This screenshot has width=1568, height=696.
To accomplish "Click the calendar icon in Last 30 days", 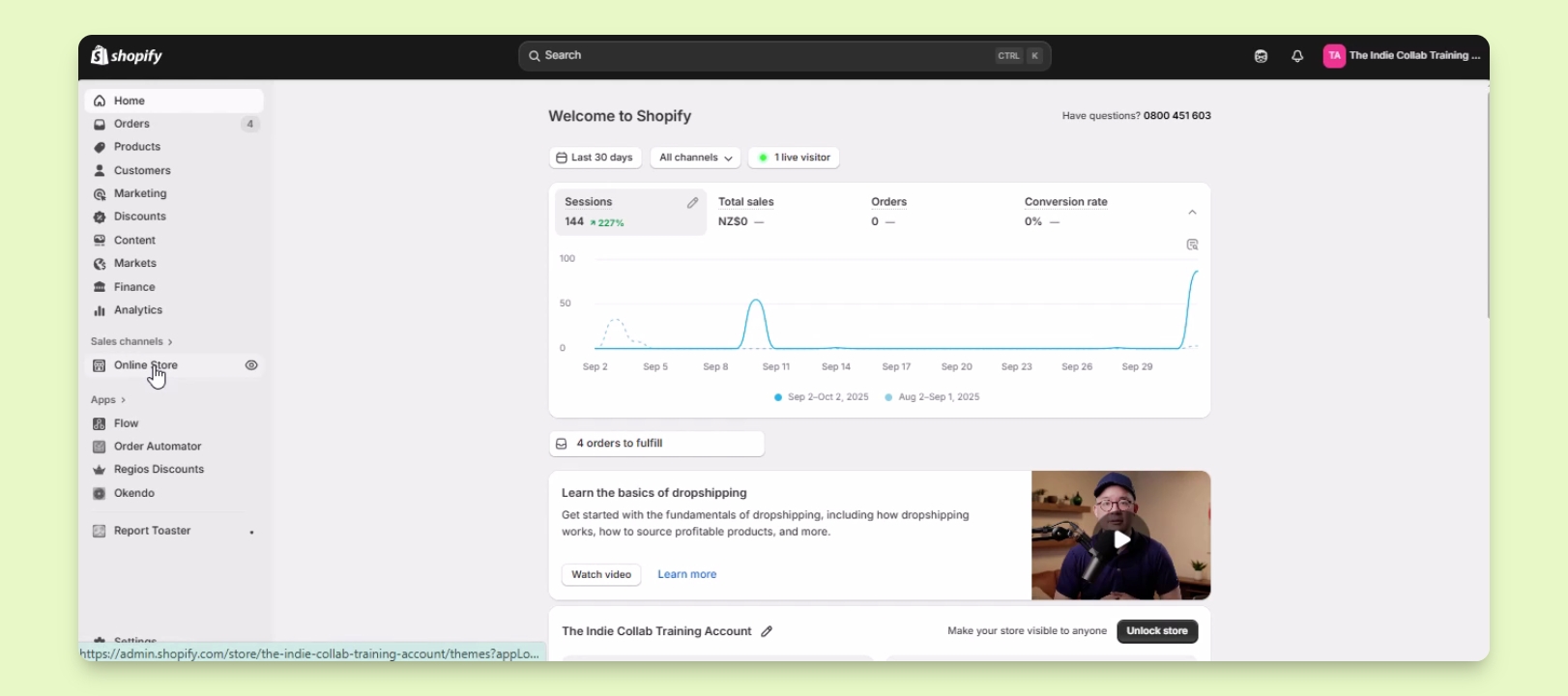I will (562, 158).
